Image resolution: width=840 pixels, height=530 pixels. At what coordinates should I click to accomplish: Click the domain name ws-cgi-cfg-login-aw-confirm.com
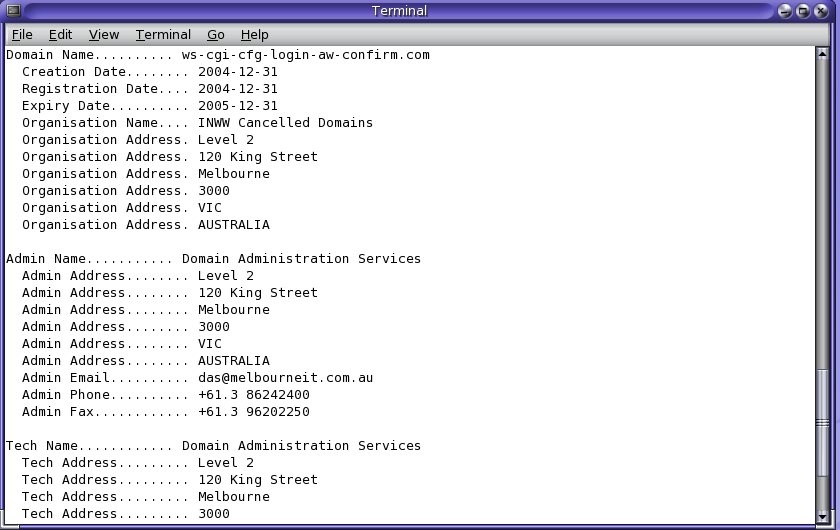[305, 55]
